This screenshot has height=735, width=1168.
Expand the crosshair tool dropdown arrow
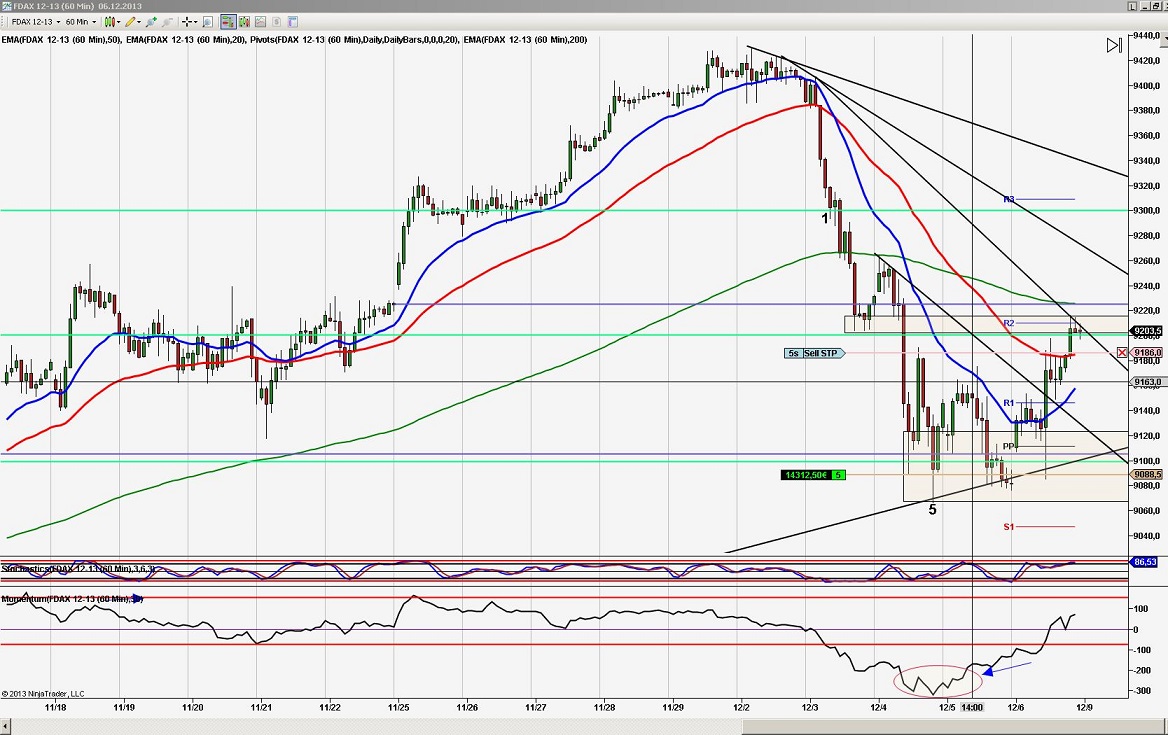tap(196, 21)
